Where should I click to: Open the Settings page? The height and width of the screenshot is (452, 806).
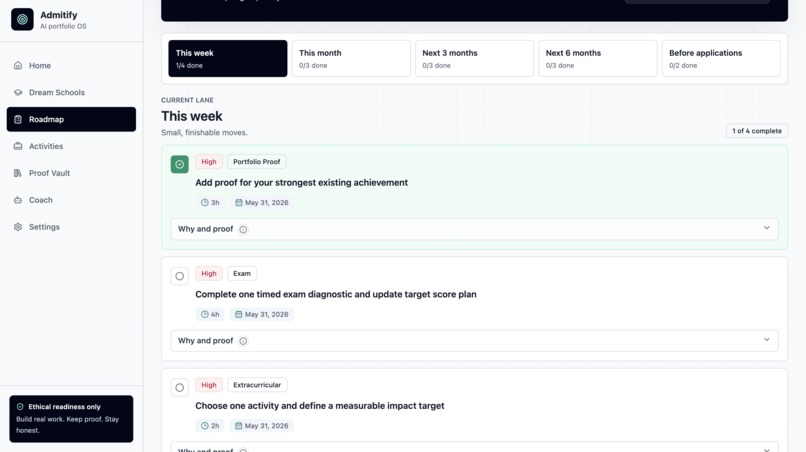pos(71,227)
